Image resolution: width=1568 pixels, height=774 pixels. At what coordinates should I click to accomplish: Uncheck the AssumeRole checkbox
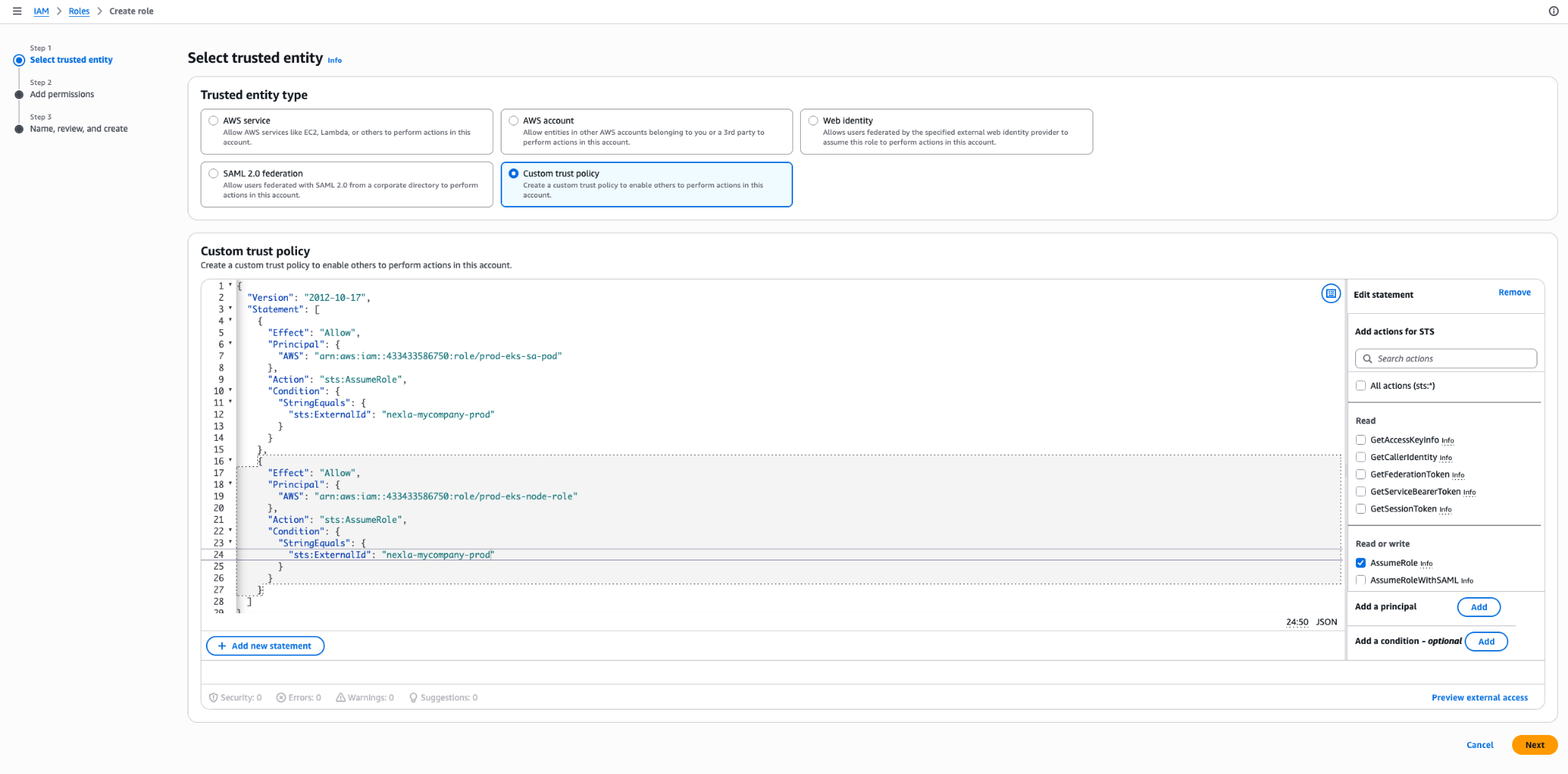[1361, 563]
